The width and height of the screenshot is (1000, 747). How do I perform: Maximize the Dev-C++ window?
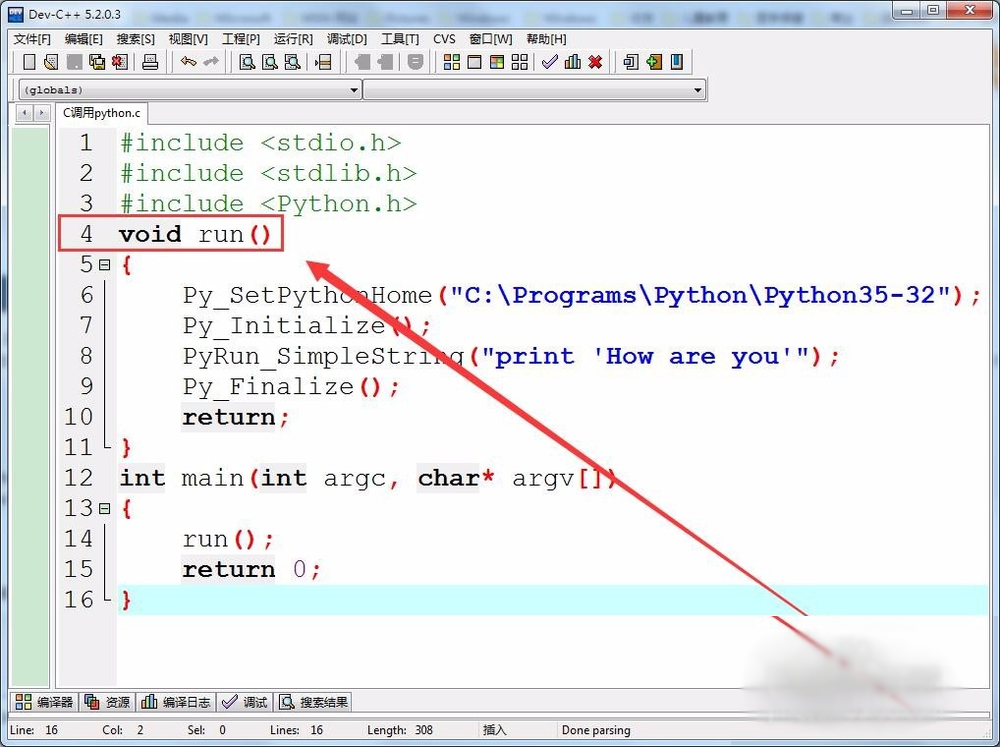(932, 10)
